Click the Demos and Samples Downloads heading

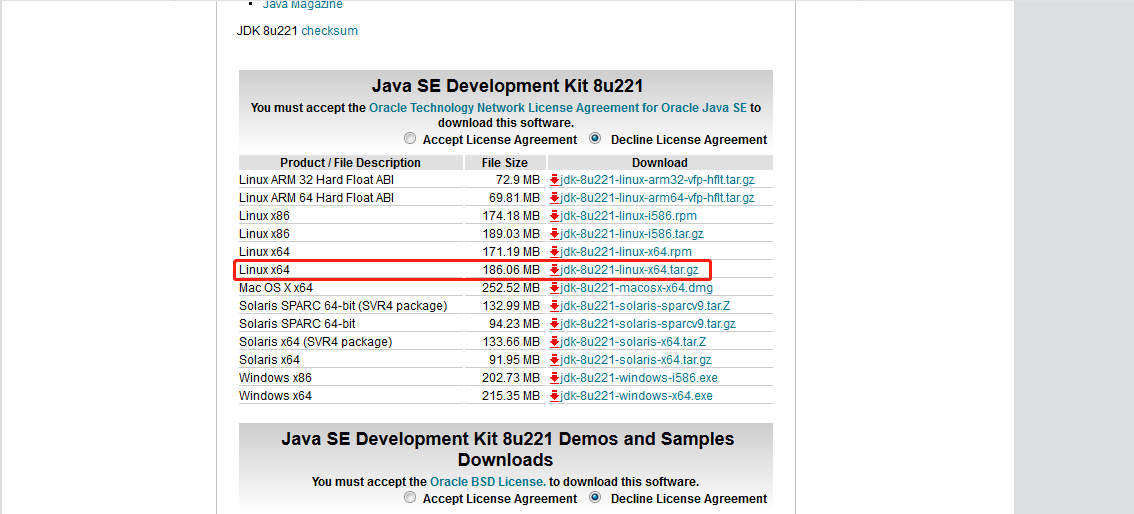pyautogui.click(x=506, y=449)
